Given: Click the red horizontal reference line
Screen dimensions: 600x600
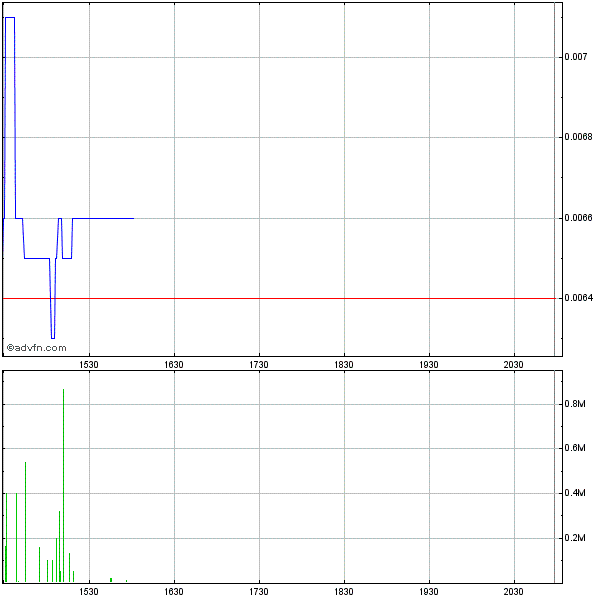Looking at the screenshot, I should coord(300,298).
